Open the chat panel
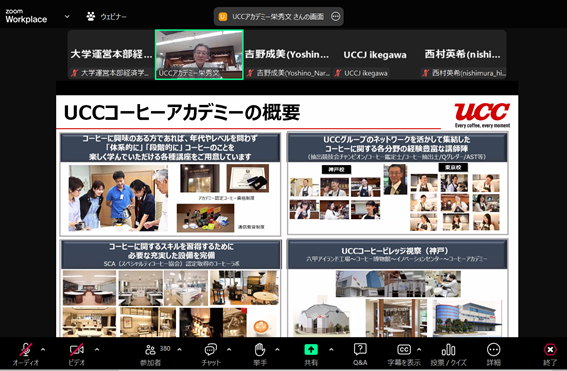The width and height of the screenshot is (567, 371). [x=211, y=354]
